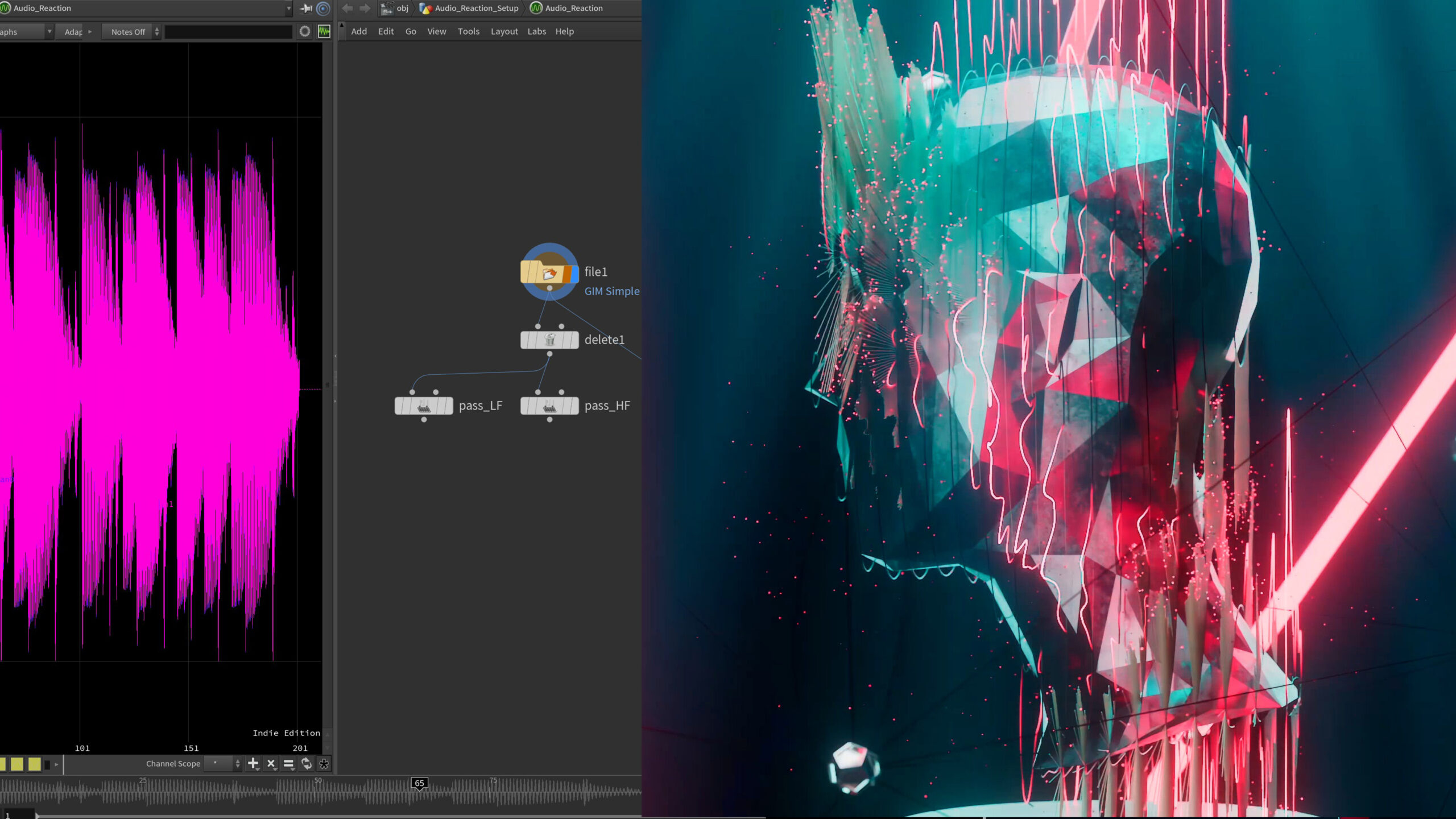The height and width of the screenshot is (819, 1456).
Task: Open the Notes Off dropdown
Action: (x=131, y=32)
